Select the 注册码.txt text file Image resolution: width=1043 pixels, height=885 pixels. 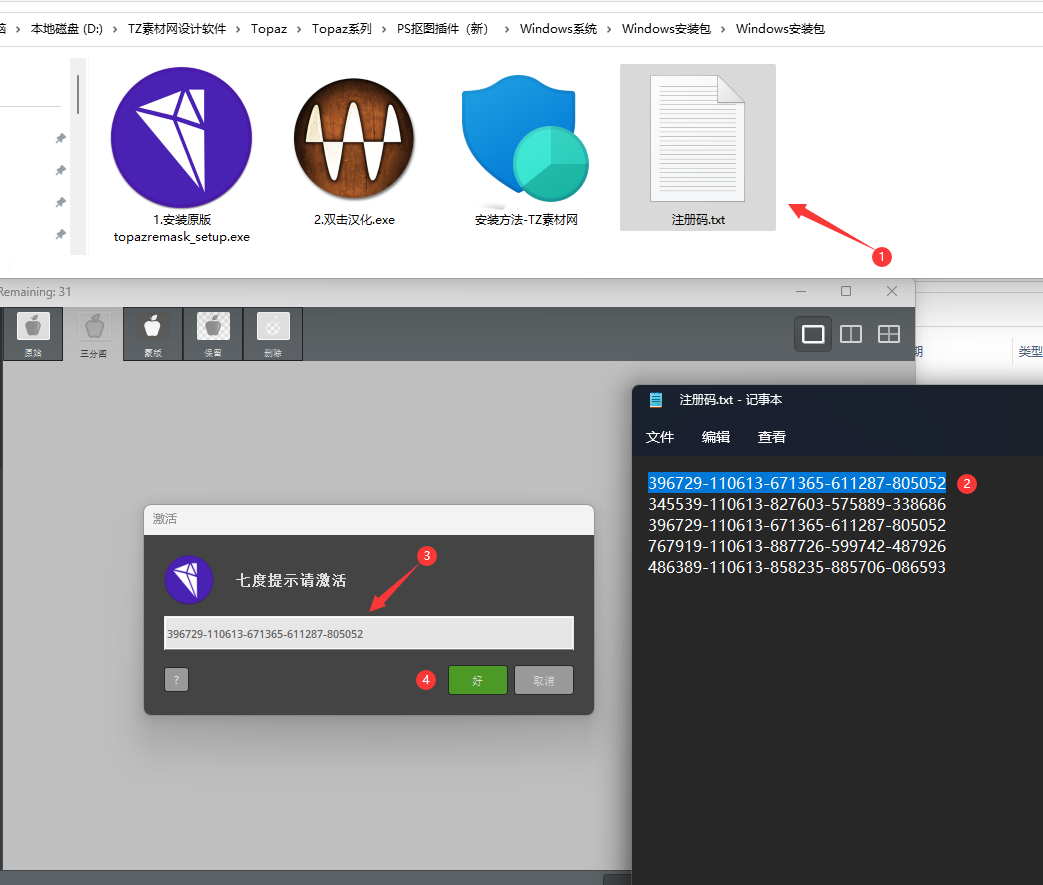[698, 148]
